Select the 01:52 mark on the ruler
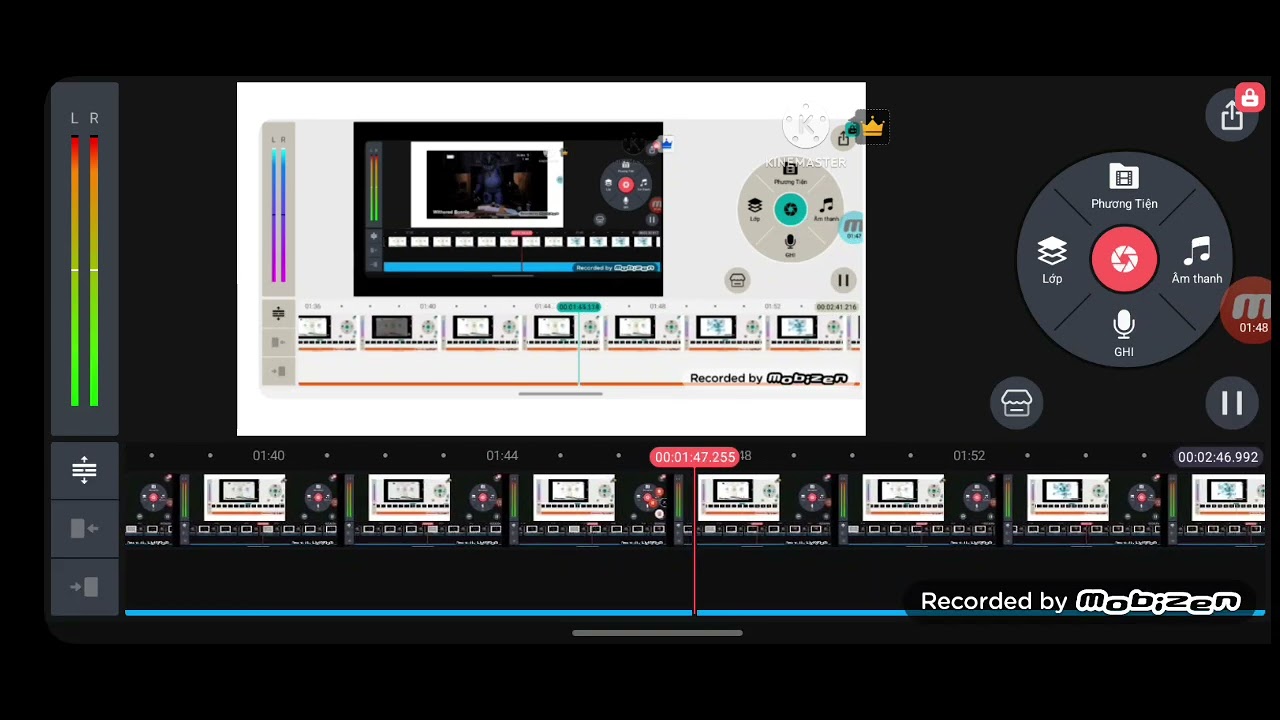The width and height of the screenshot is (1280, 720). tap(969, 456)
